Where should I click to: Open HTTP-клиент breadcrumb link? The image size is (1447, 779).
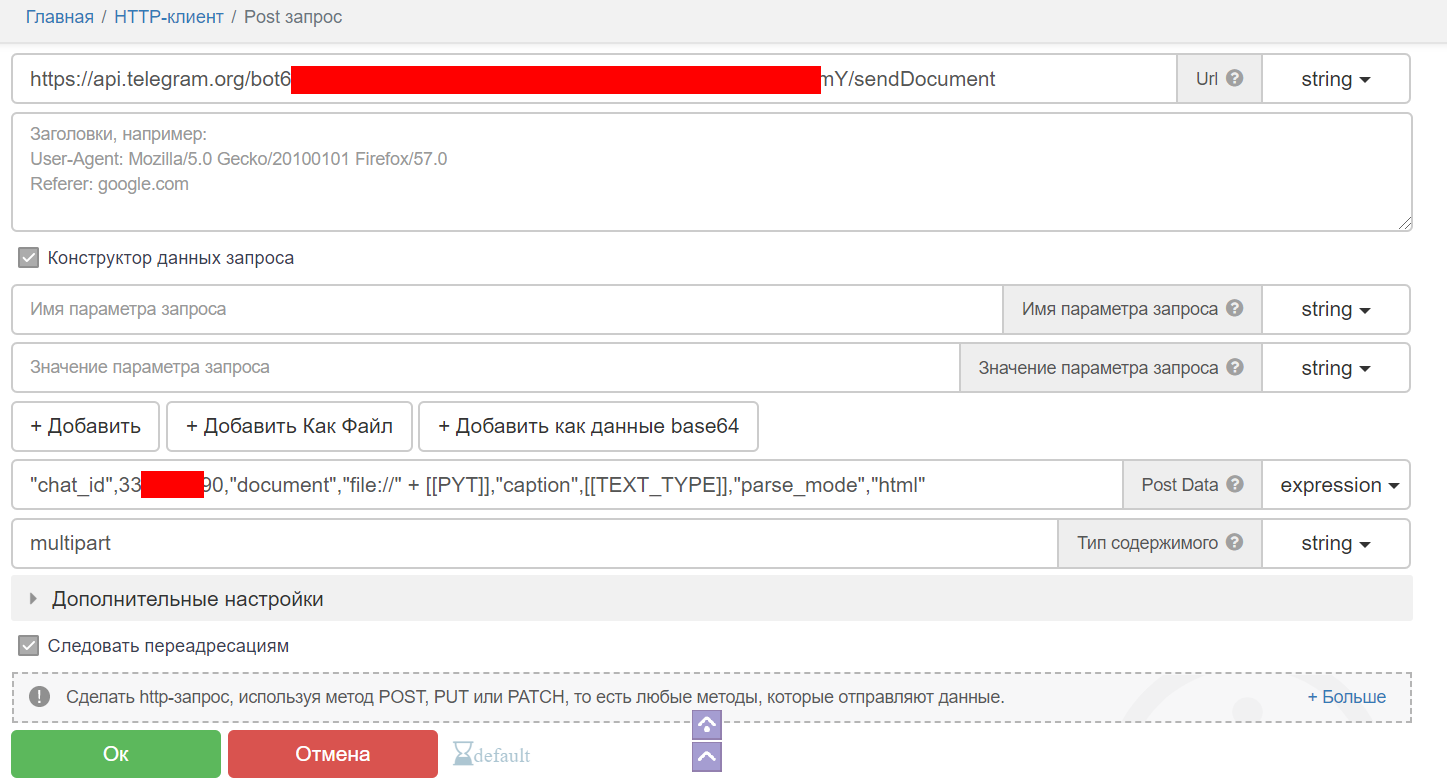point(169,17)
